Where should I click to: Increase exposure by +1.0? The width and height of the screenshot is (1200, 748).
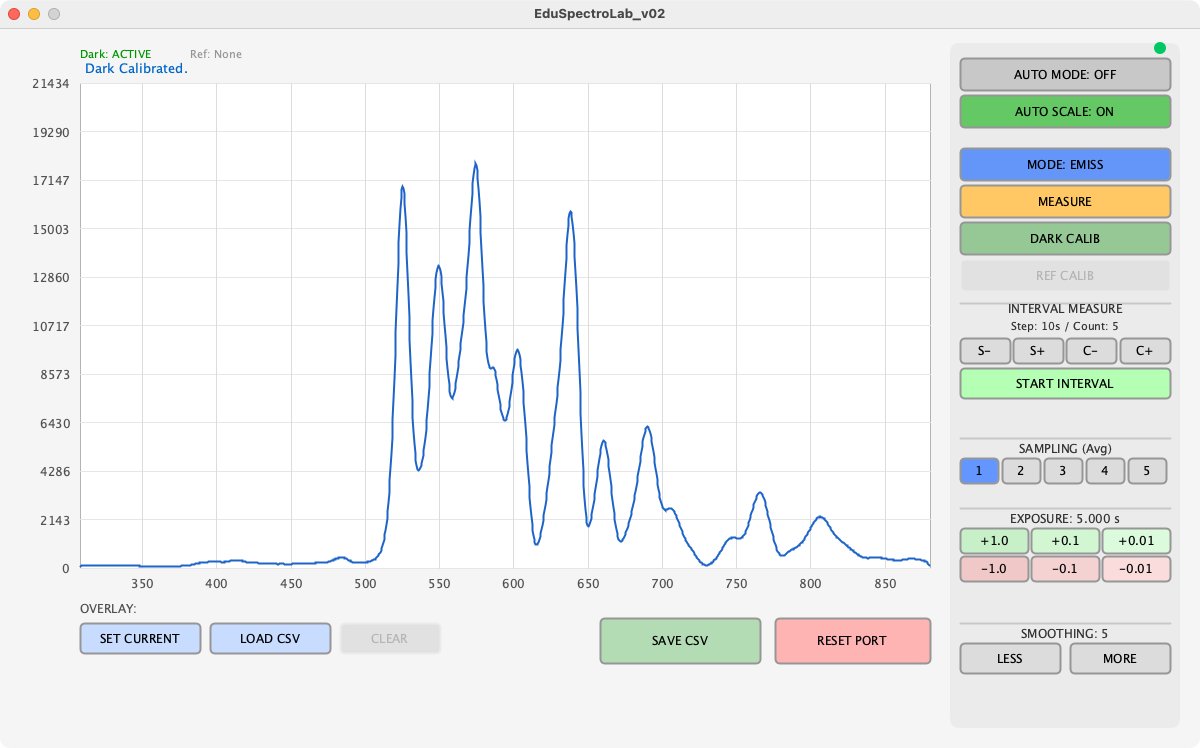993,541
